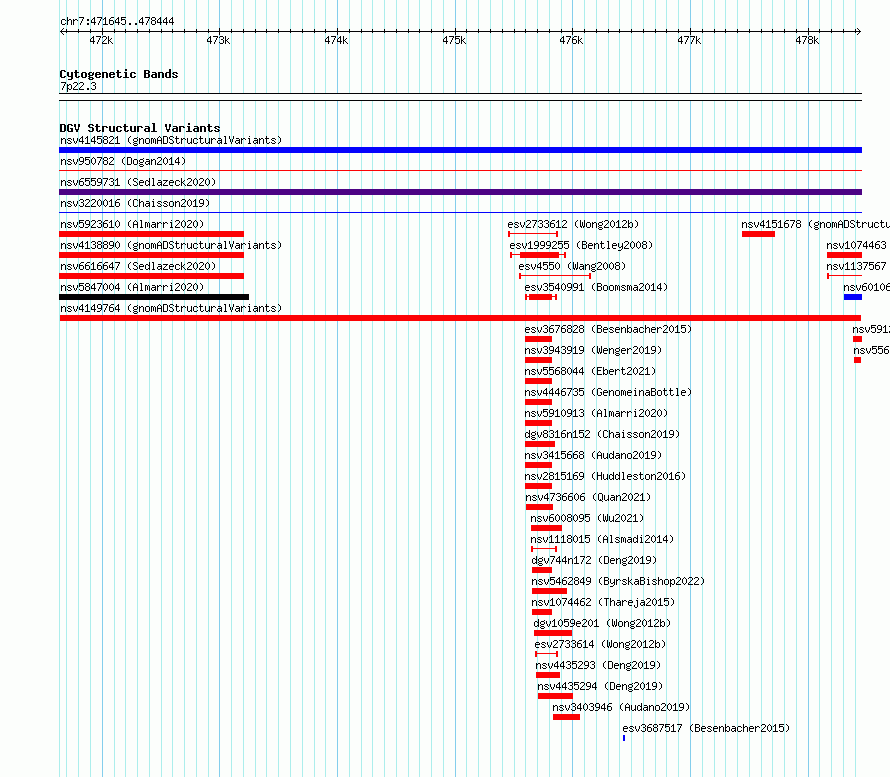Select the Cytogenetic Bands track title
The image size is (890, 777).
click(x=119, y=74)
